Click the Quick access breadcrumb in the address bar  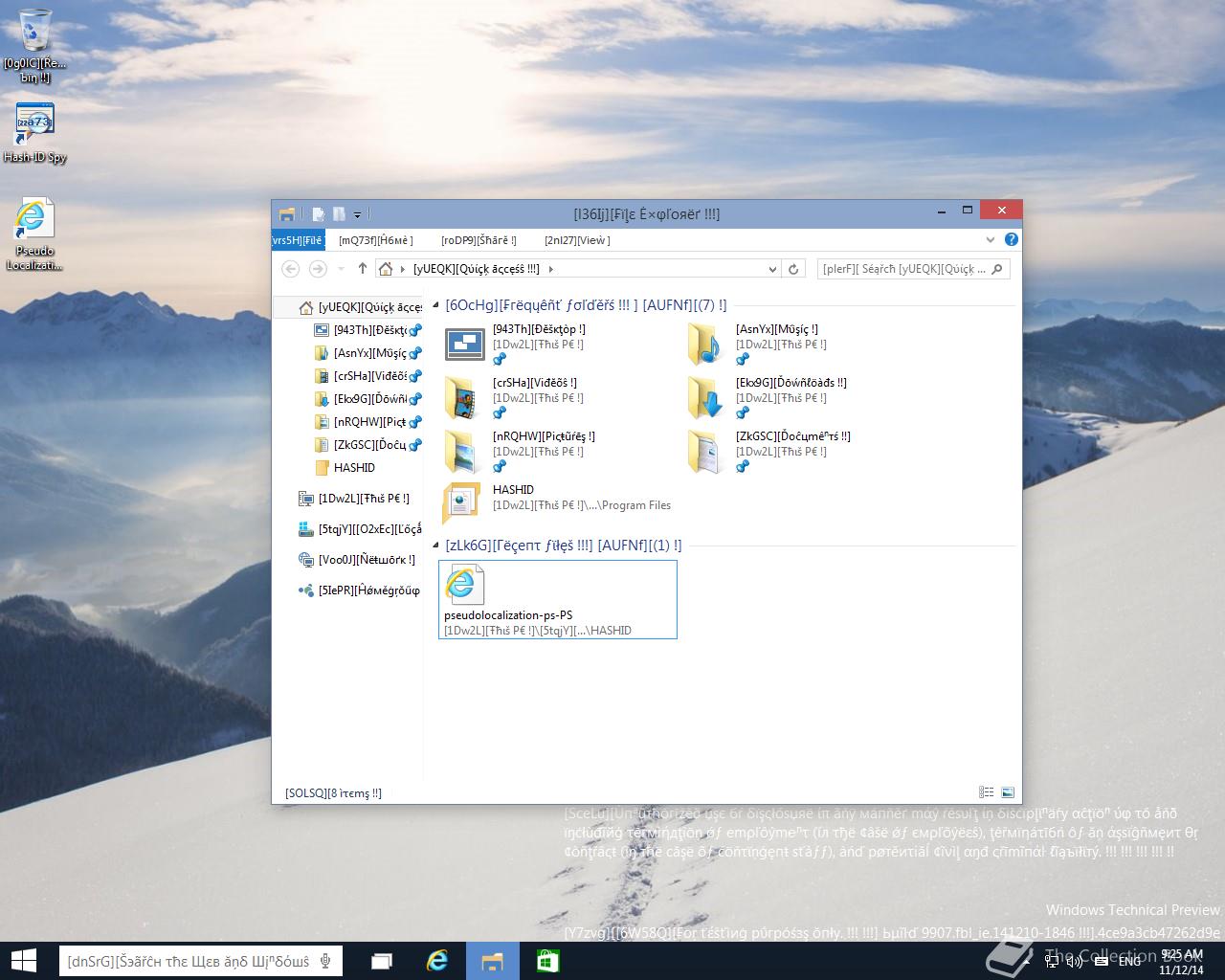pos(477,269)
